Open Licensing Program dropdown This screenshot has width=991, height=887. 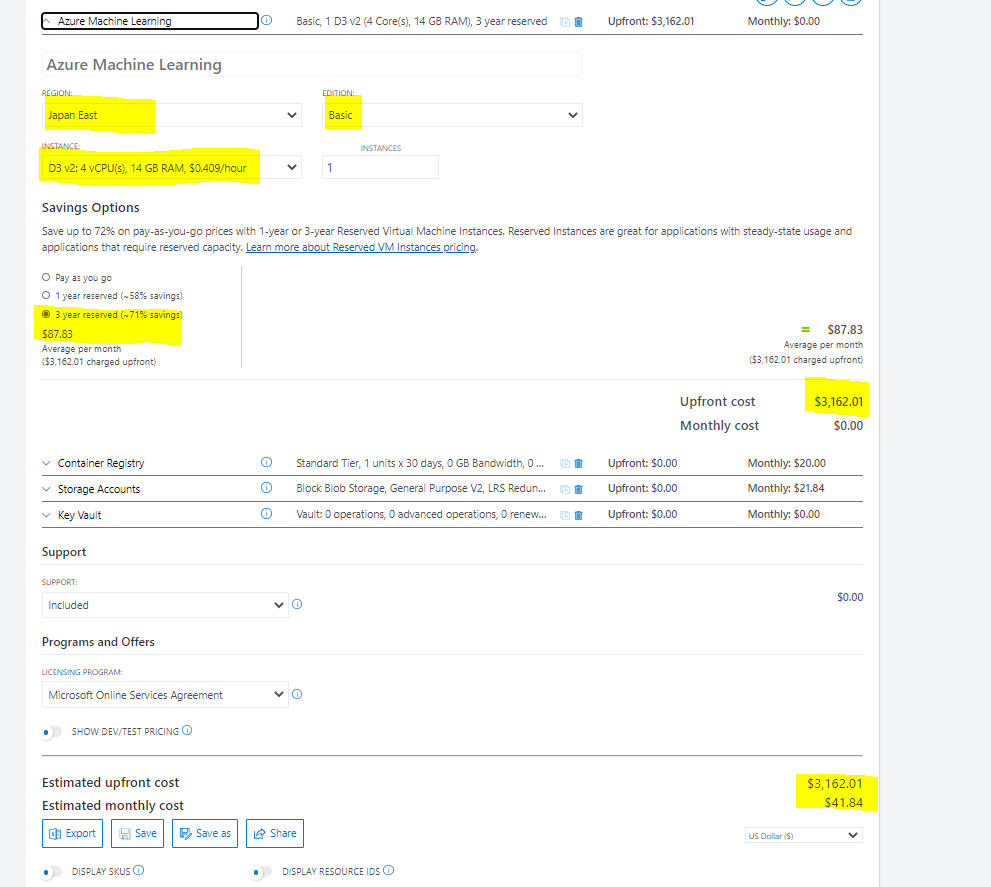click(x=165, y=695)
